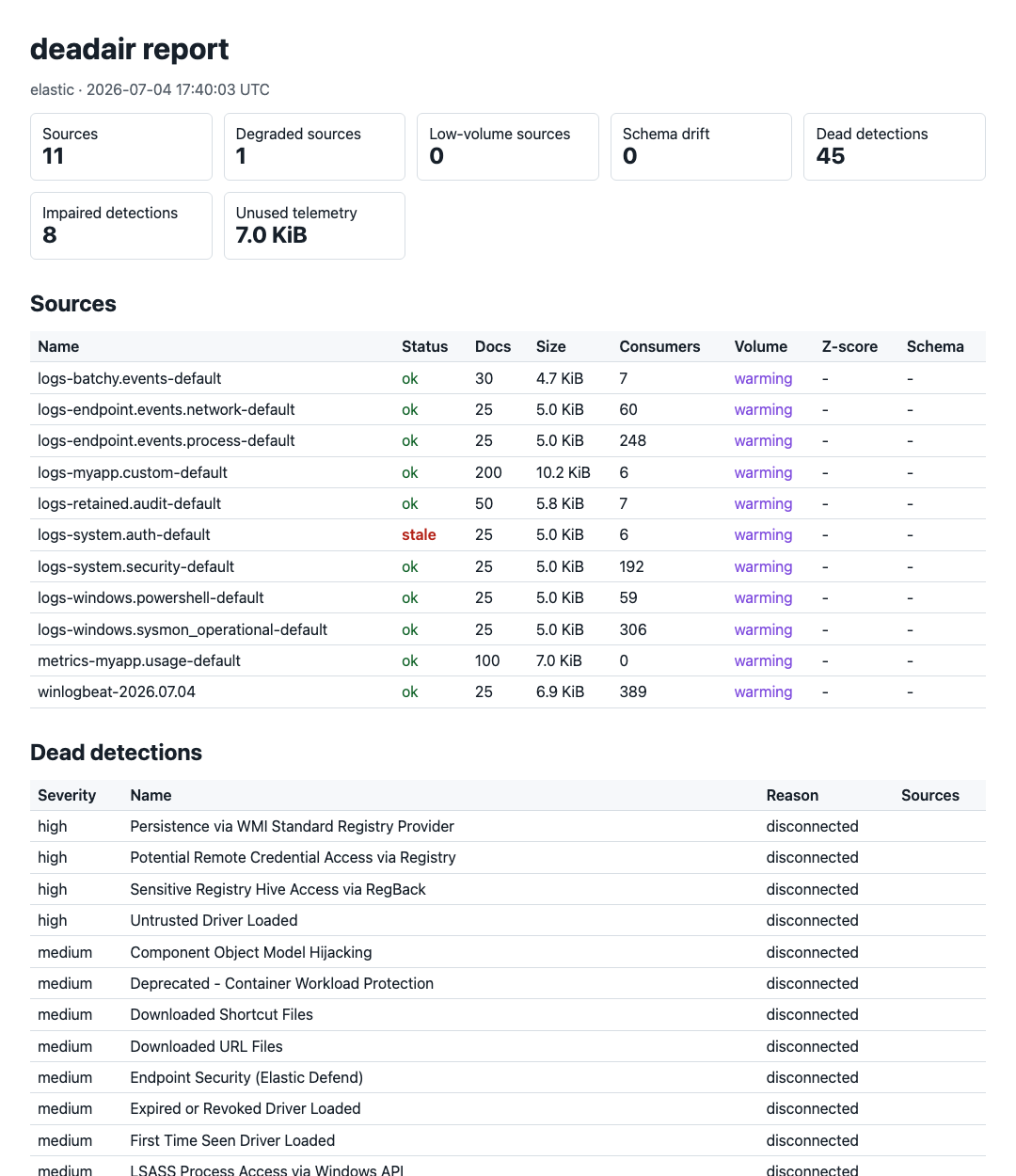Select 'Persistence via WMI Standard Registry Provider'

tap(293, 826)
